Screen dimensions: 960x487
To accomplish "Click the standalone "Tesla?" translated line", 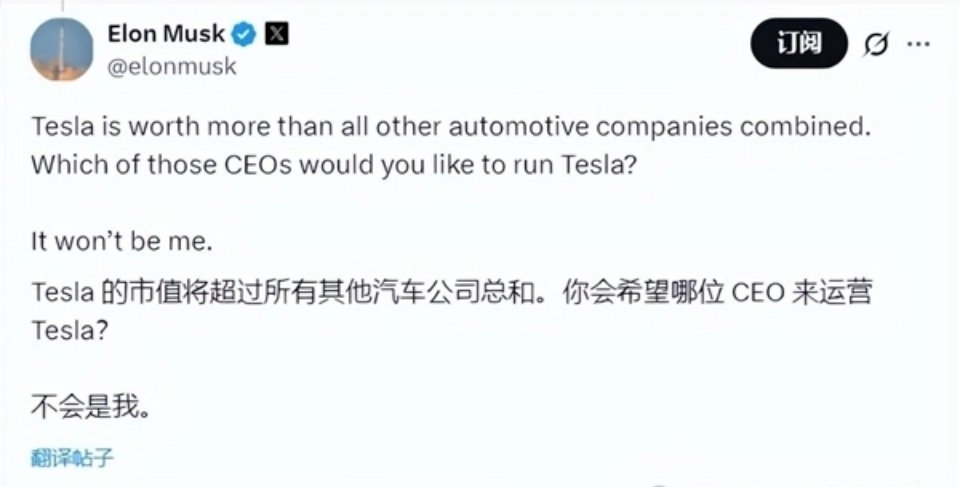I will click(69, 330).
